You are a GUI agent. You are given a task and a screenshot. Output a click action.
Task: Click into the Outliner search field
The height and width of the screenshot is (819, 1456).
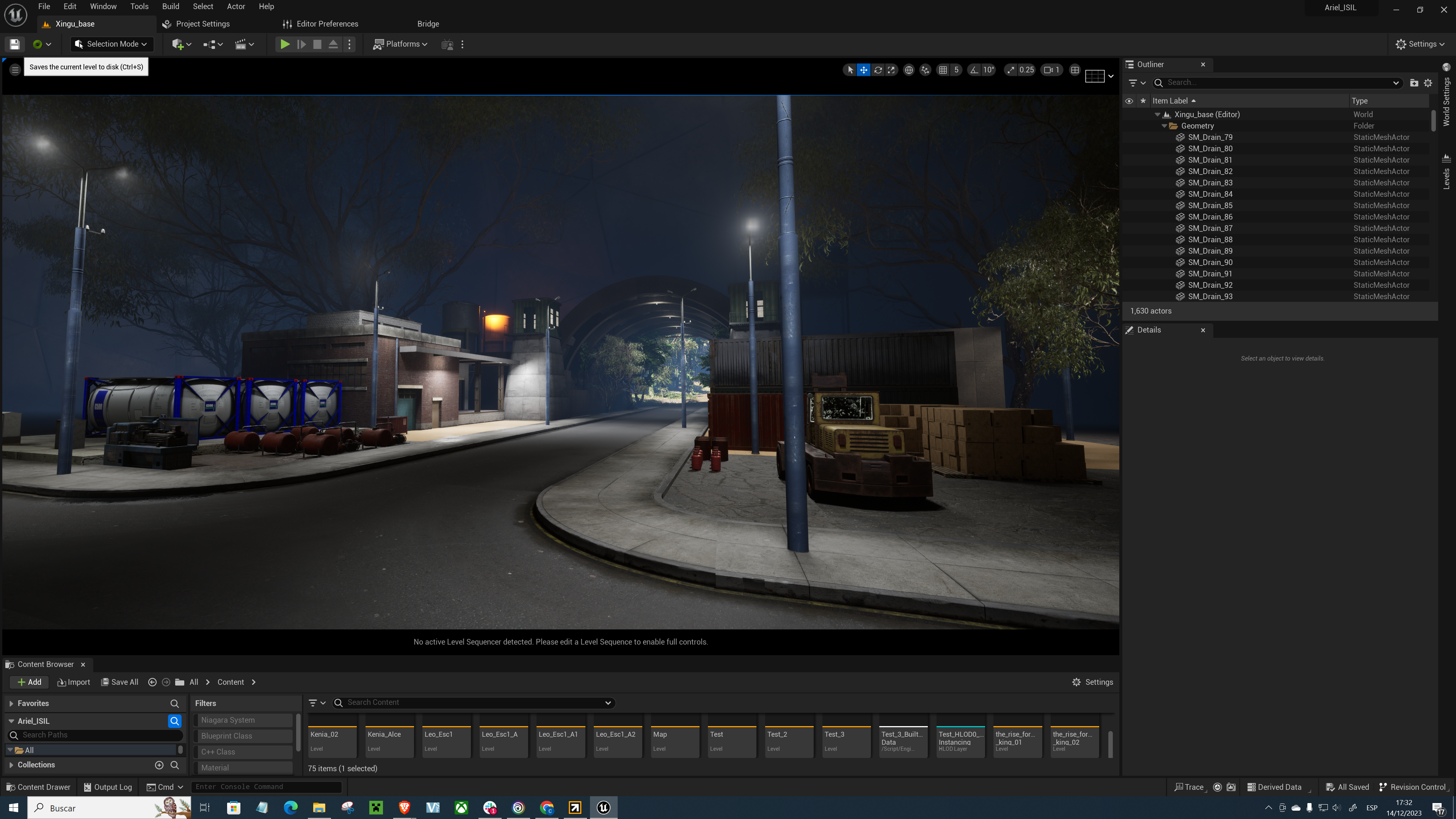pyautogui.click(x=1277, y=83)
